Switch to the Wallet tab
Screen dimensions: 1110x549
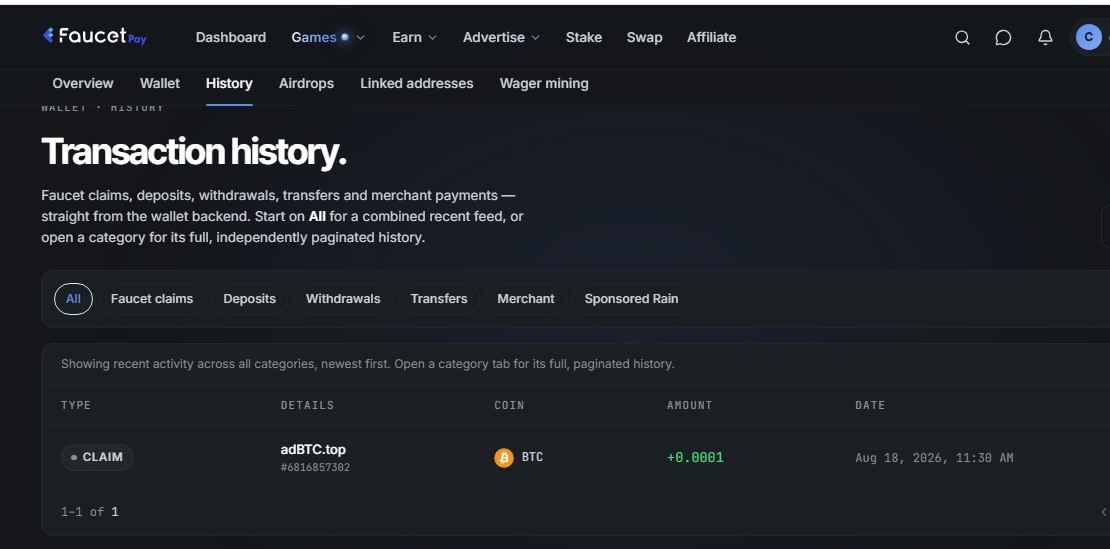(160, 83)
